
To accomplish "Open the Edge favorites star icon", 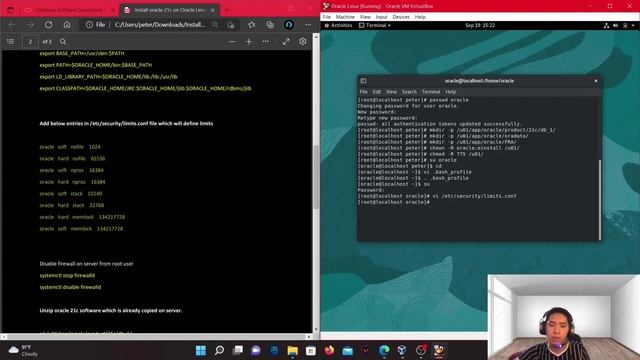I will (251, 25).
